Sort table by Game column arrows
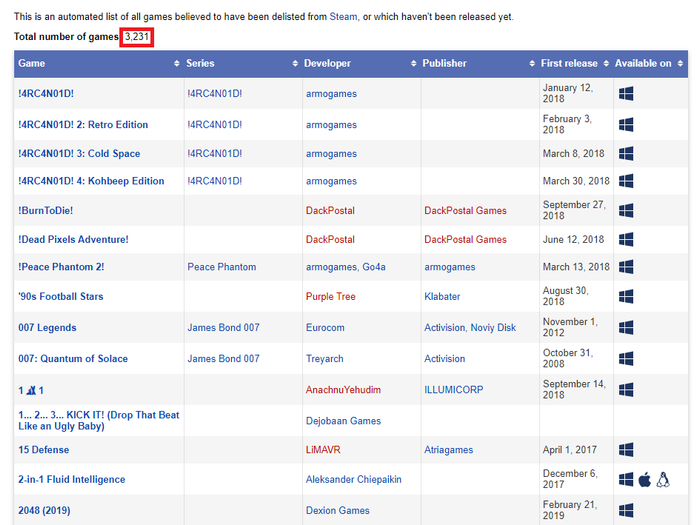This screenshot has height=525, width=700. point(177,63)
